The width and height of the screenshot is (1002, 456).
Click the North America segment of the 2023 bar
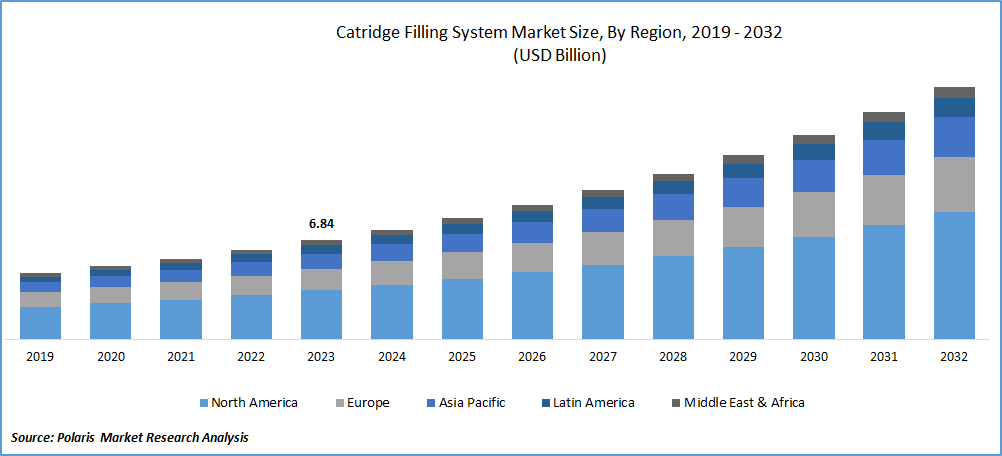[x=321, y=315]
